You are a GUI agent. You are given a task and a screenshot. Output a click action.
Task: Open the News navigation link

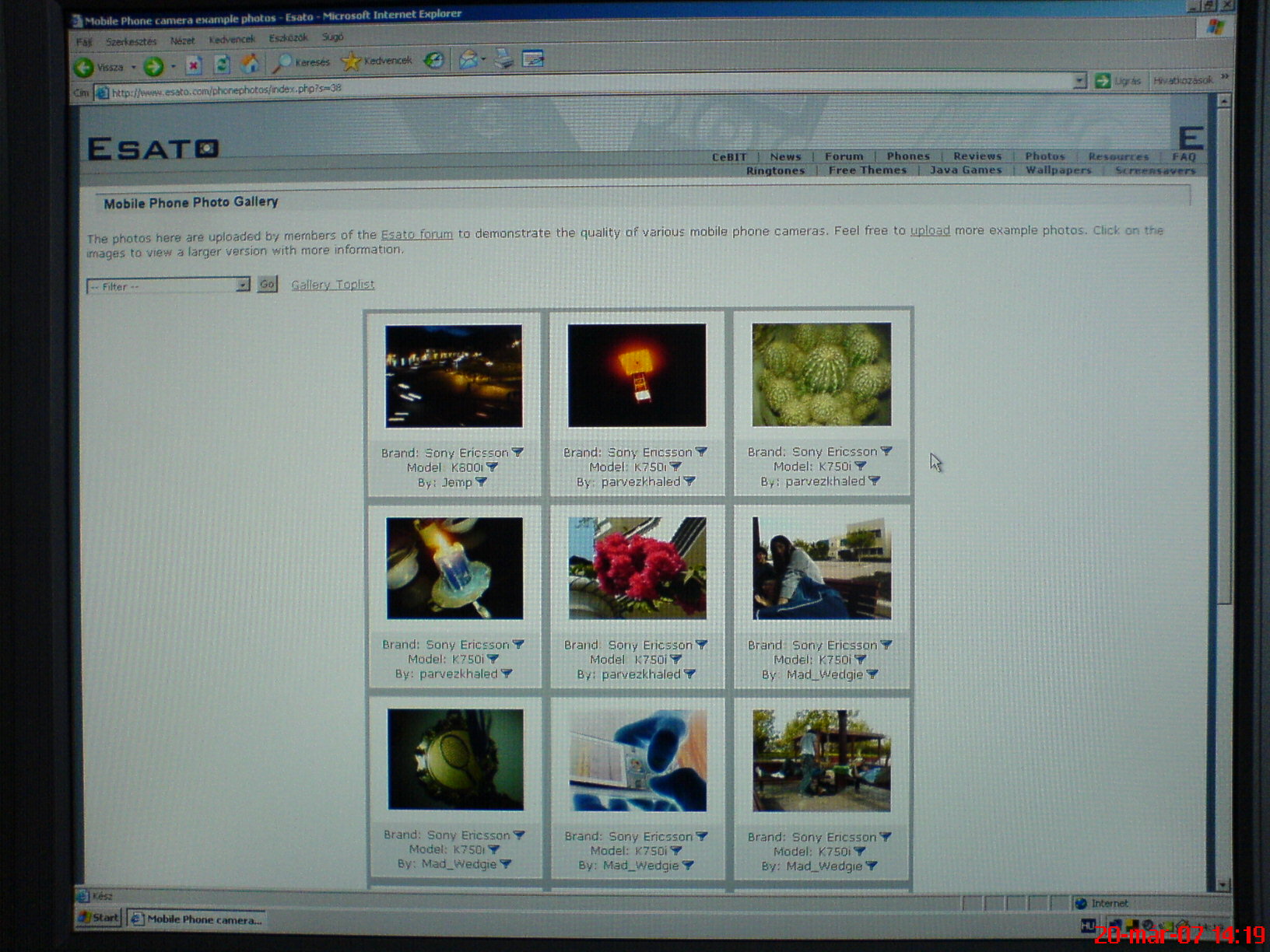[785, 157]
